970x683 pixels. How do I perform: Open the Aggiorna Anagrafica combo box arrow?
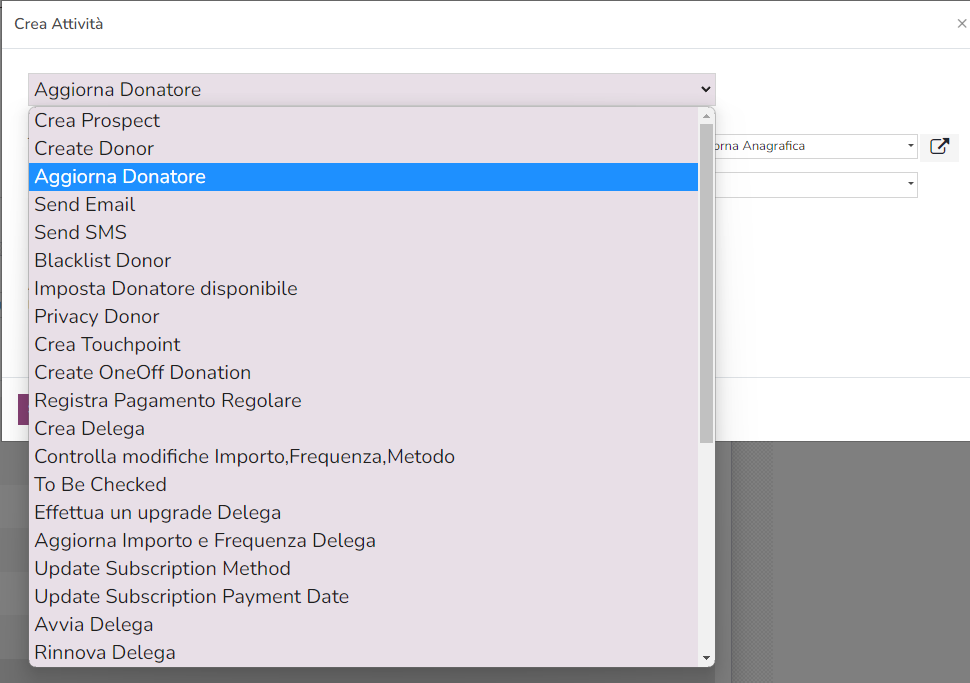pos(910,147)
